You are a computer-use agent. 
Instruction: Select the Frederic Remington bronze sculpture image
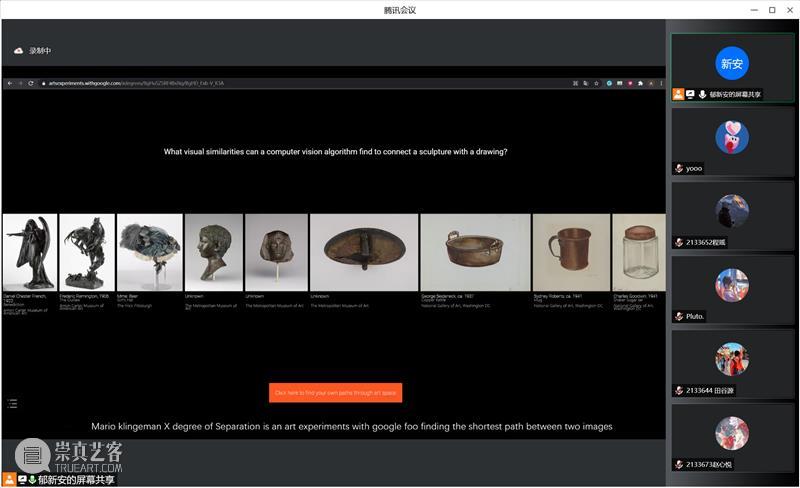(87, 252)
